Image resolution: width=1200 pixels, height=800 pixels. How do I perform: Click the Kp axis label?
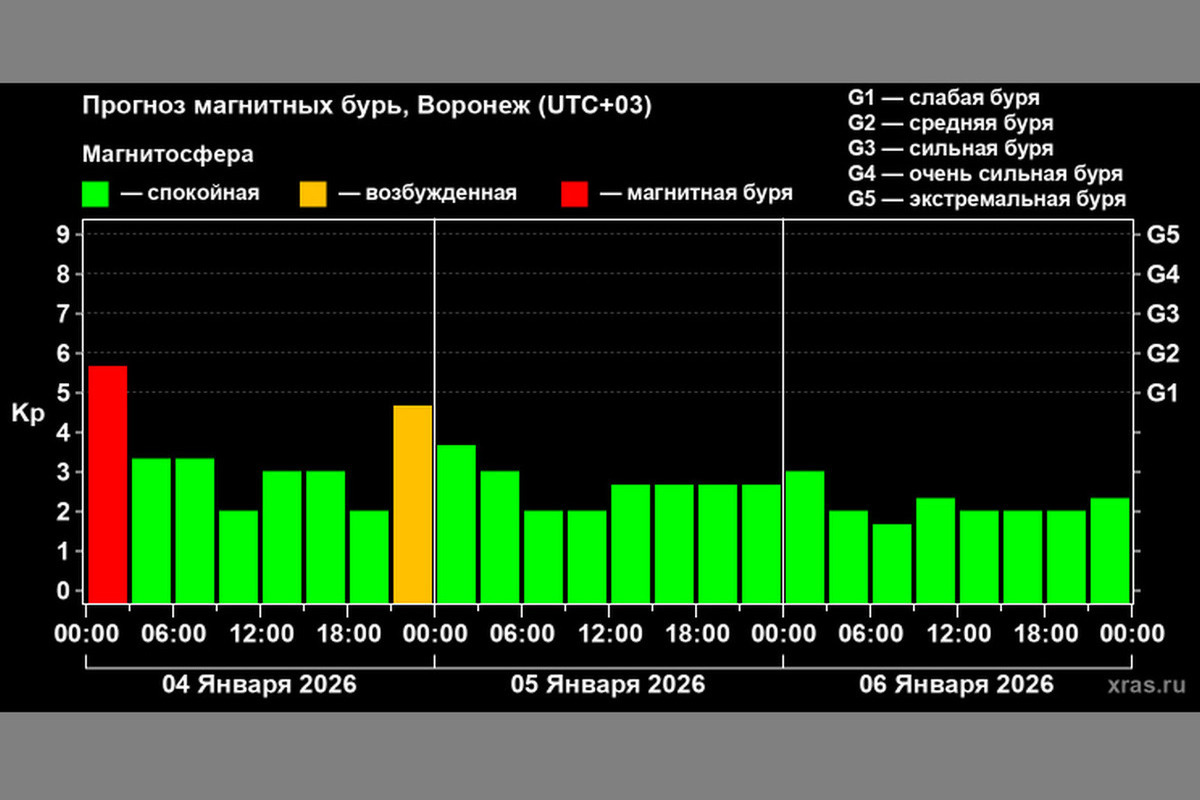pyautogui.click(x=30, y=412)
